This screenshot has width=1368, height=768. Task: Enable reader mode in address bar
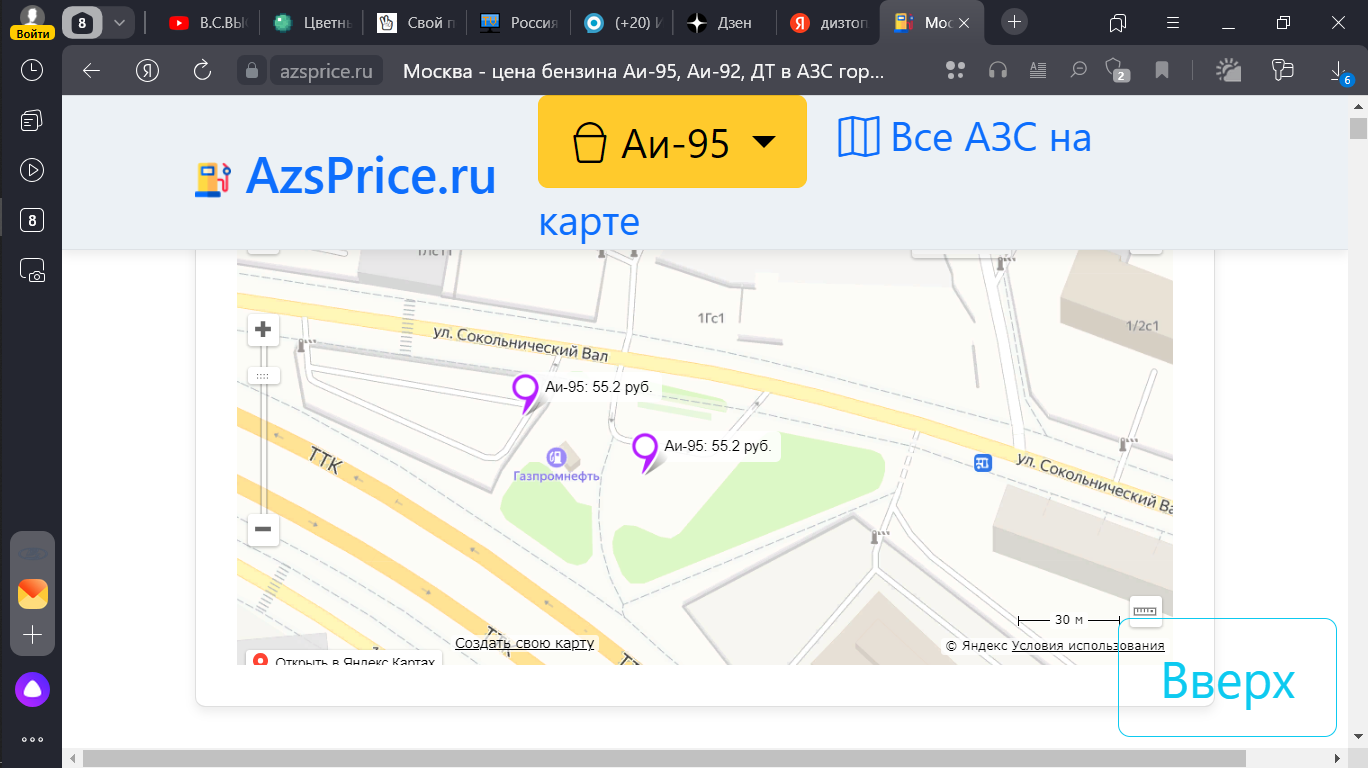(x=1038, y=70)
